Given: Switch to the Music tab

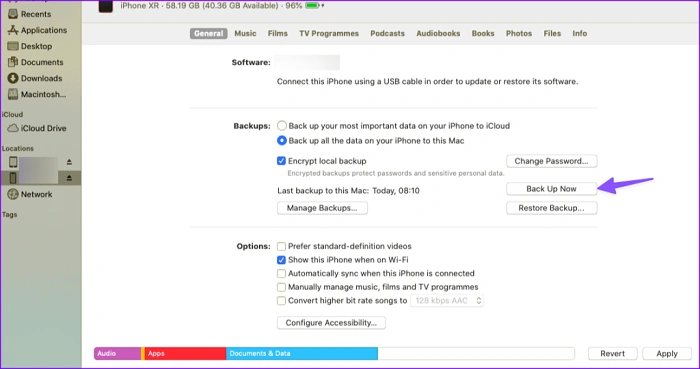Looking at the screenshot, I should click(x=245, y=33).
